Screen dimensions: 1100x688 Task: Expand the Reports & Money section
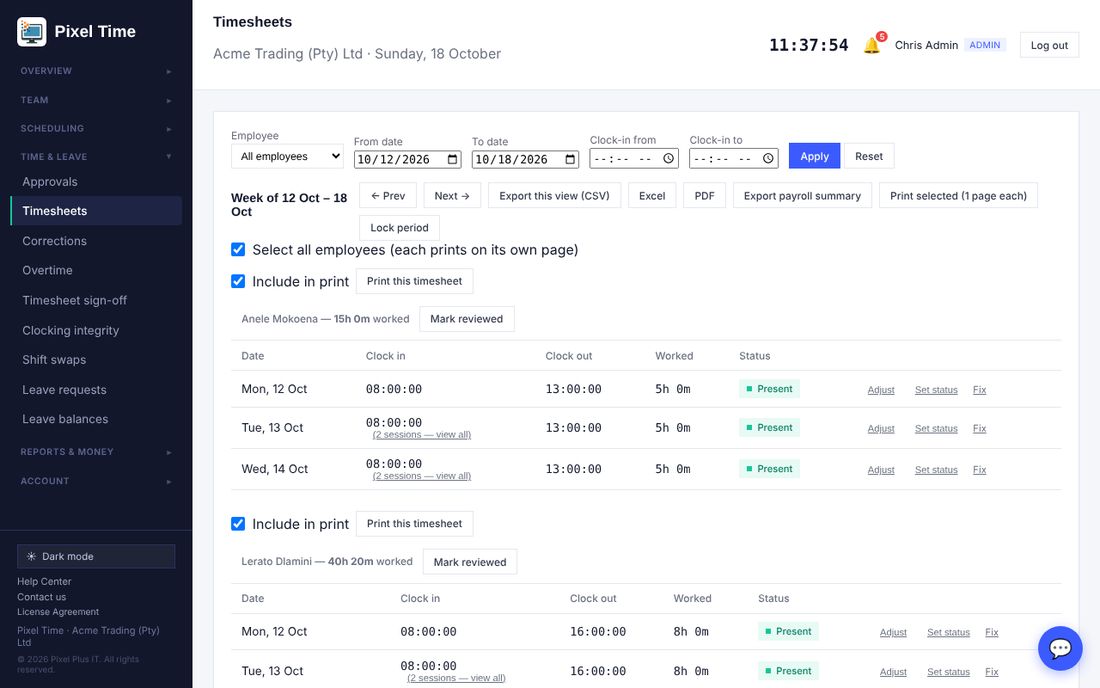coord(96,452)
